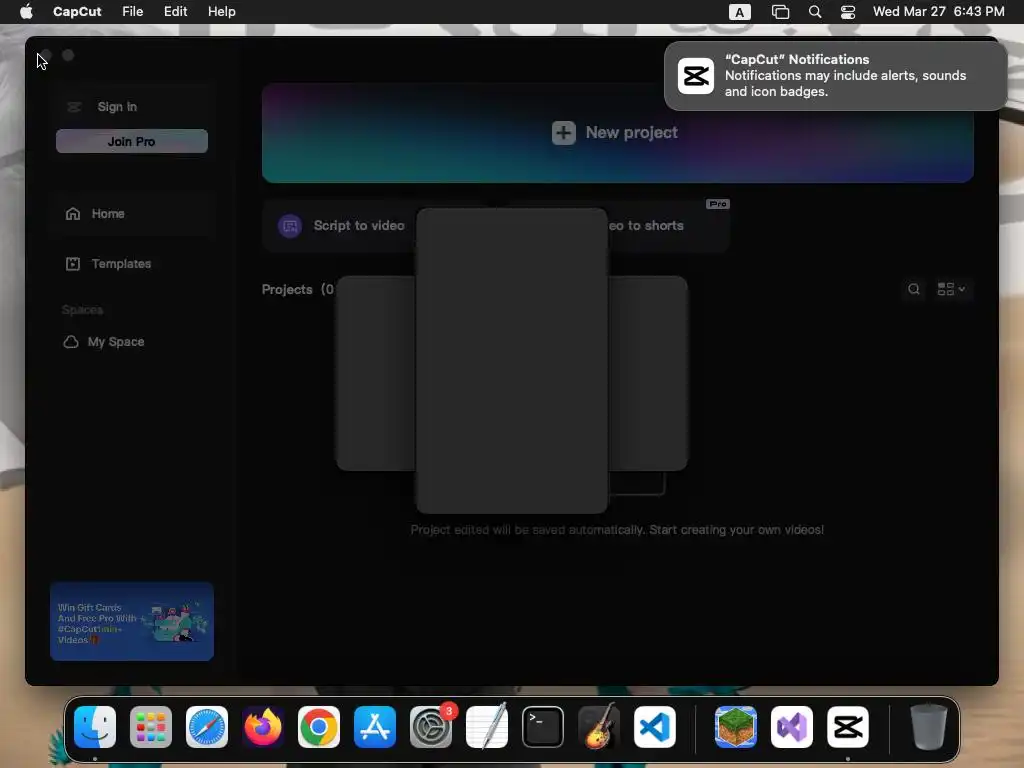
Task: Click Sign in in the sidebar
Action: 117,106
